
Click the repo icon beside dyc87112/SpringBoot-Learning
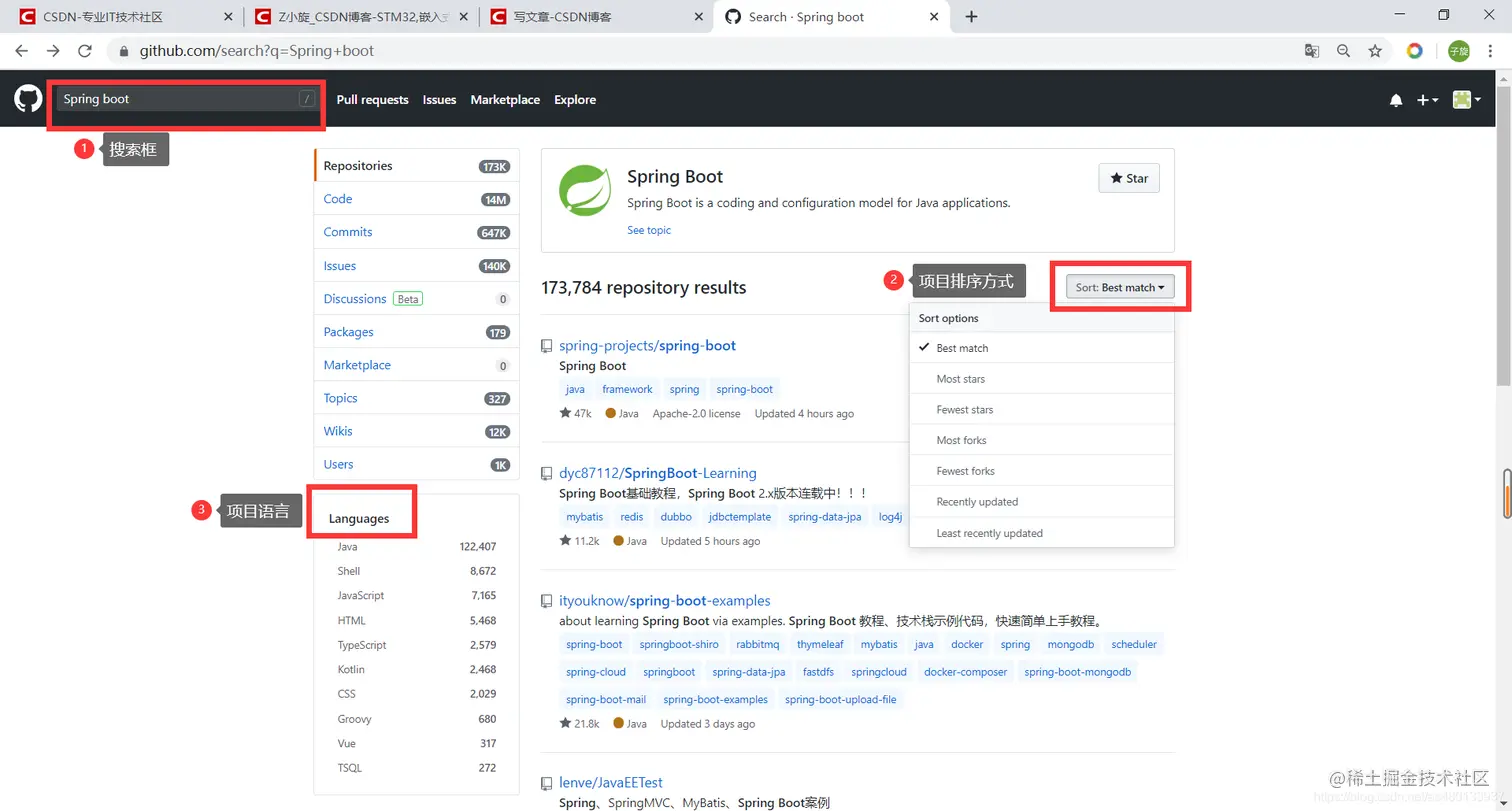tap(546, 473)
